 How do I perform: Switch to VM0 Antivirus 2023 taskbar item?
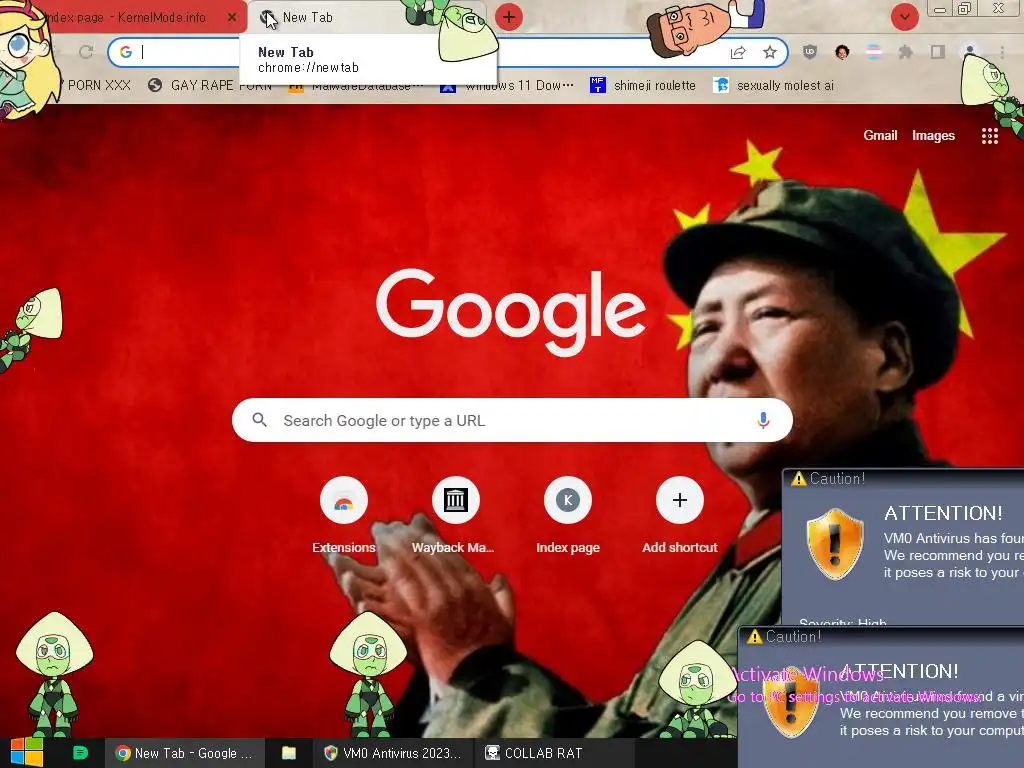(x=392, y=753)
